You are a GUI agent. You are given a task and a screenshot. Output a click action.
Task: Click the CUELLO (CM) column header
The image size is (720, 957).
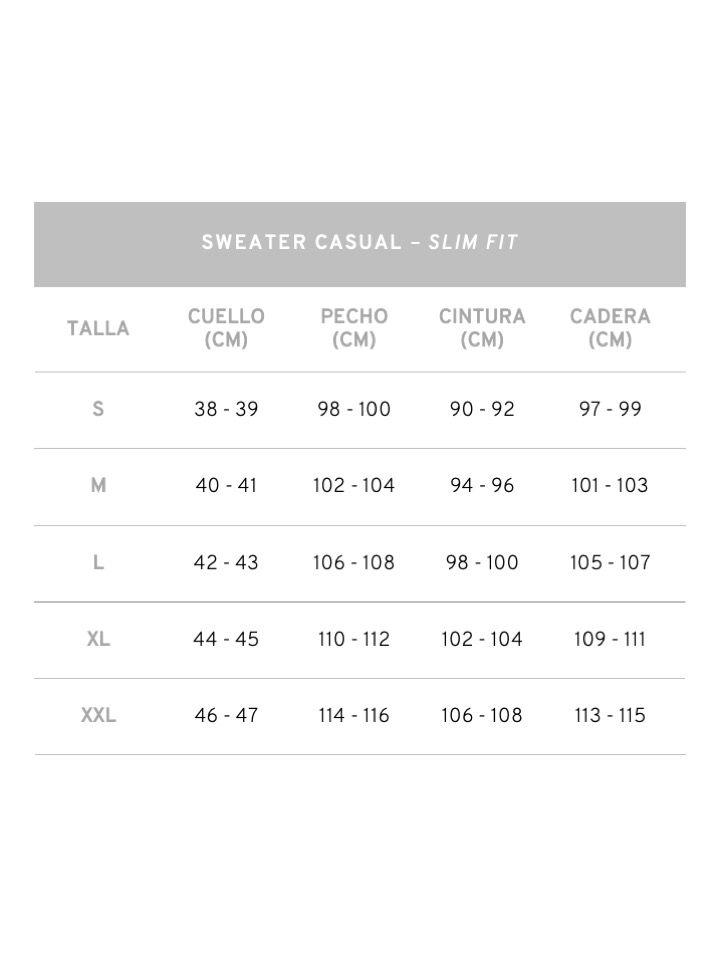(226, 328)
